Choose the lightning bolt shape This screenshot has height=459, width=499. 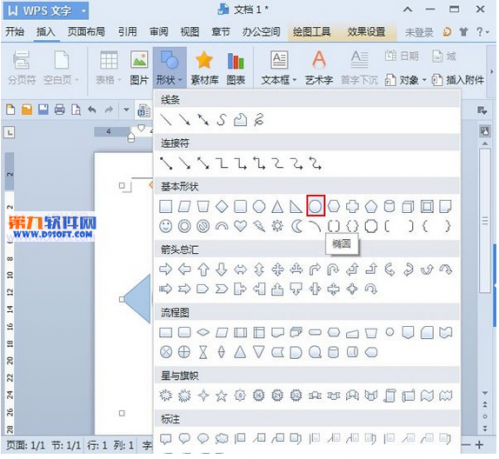point(259,226)
